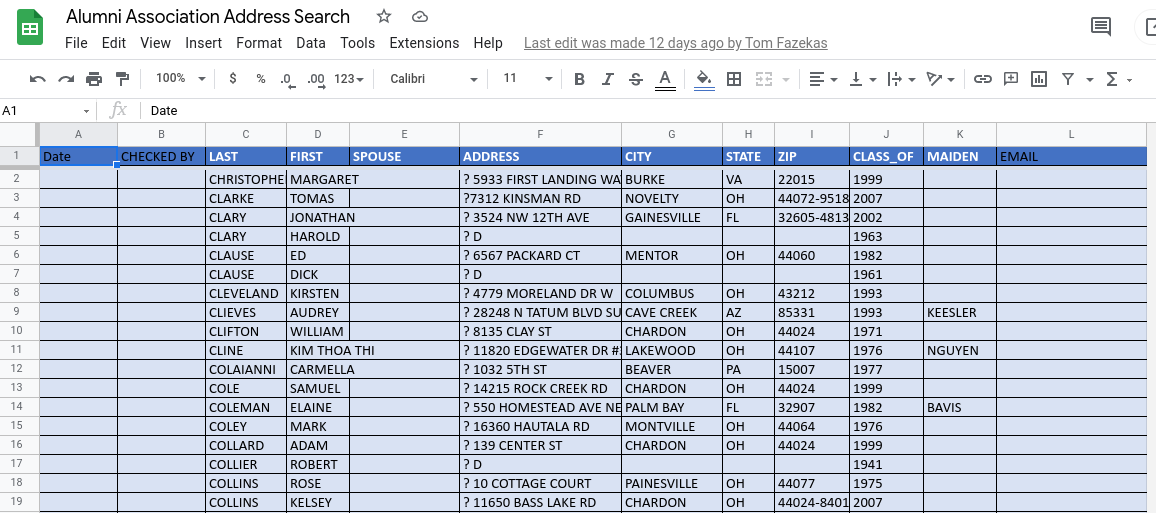Screen dimensions: 1156x513
Task: Open the comment history icon
Action: click(x=1101, y=27)
